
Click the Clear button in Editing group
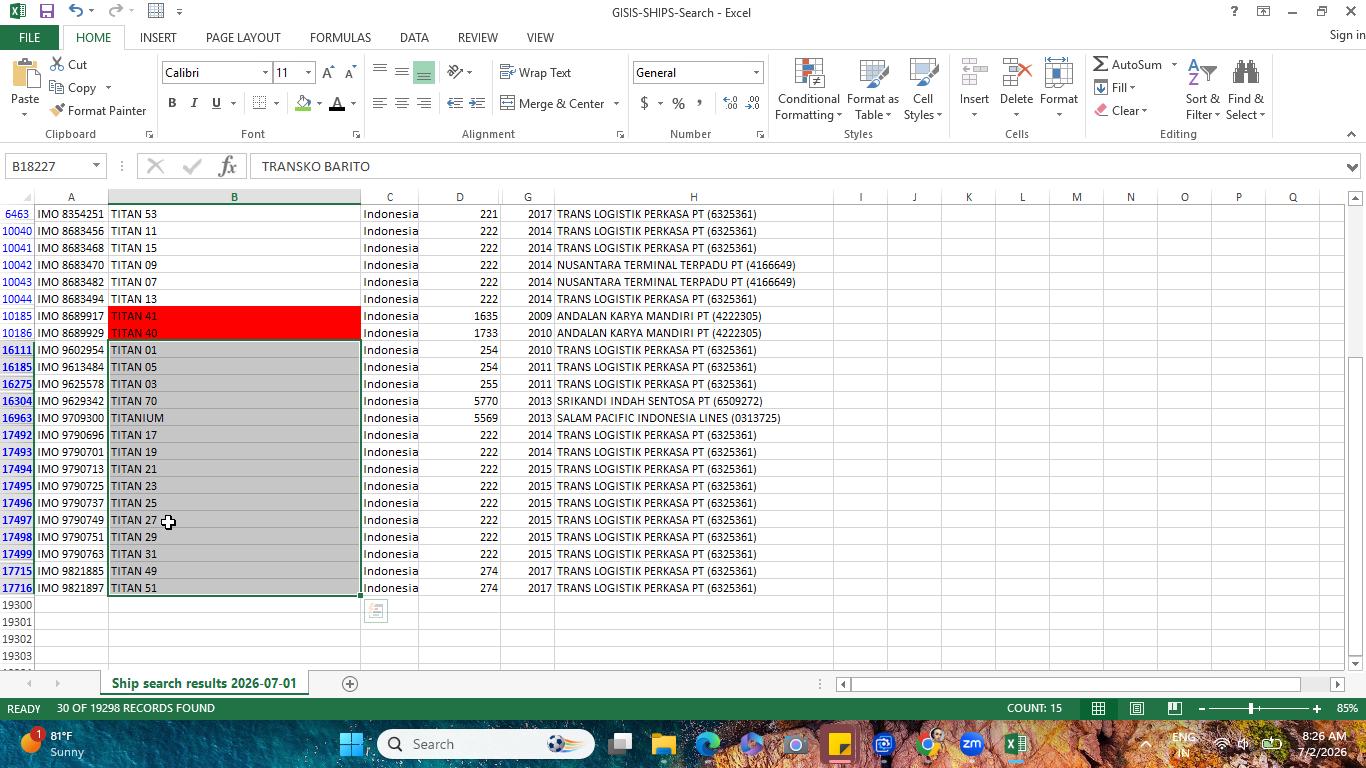pos(1121,111)
